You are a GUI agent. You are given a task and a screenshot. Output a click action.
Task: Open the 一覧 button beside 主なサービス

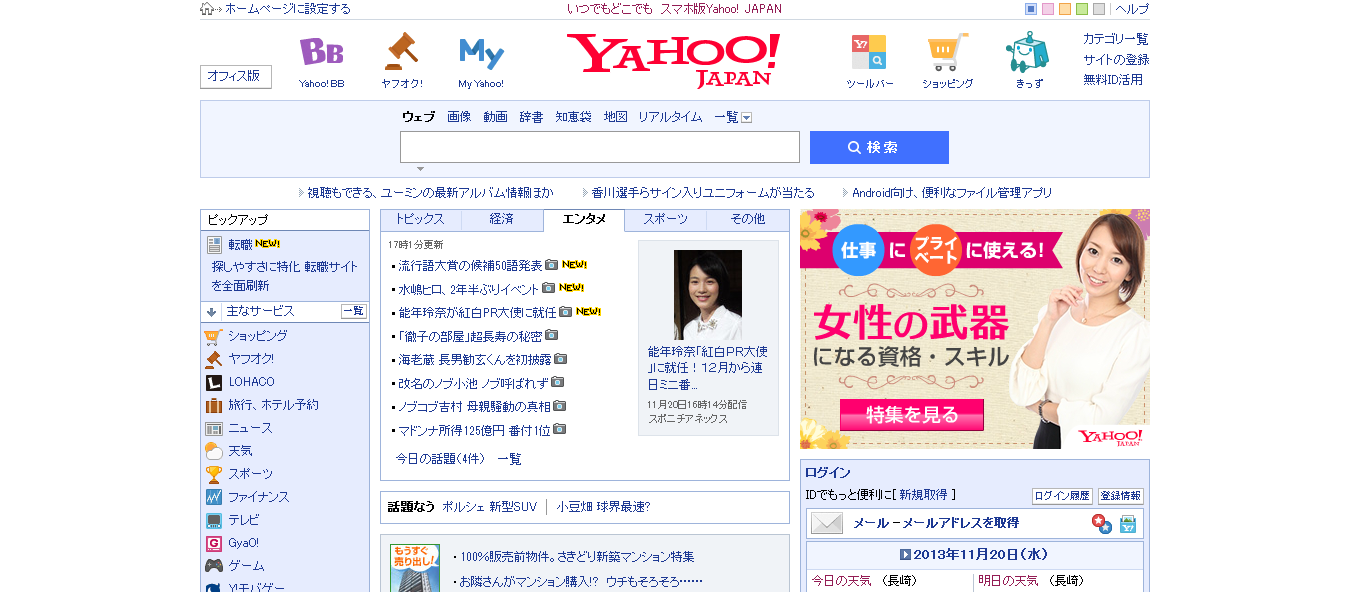click(354, 311)
